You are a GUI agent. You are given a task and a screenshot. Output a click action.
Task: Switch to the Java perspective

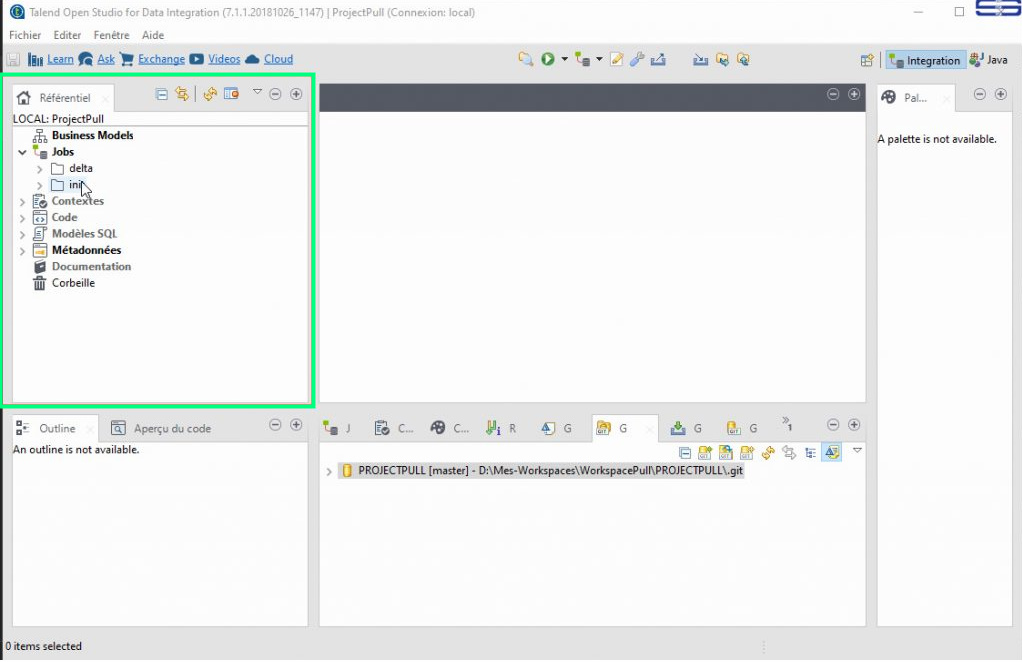coord(989,60)
